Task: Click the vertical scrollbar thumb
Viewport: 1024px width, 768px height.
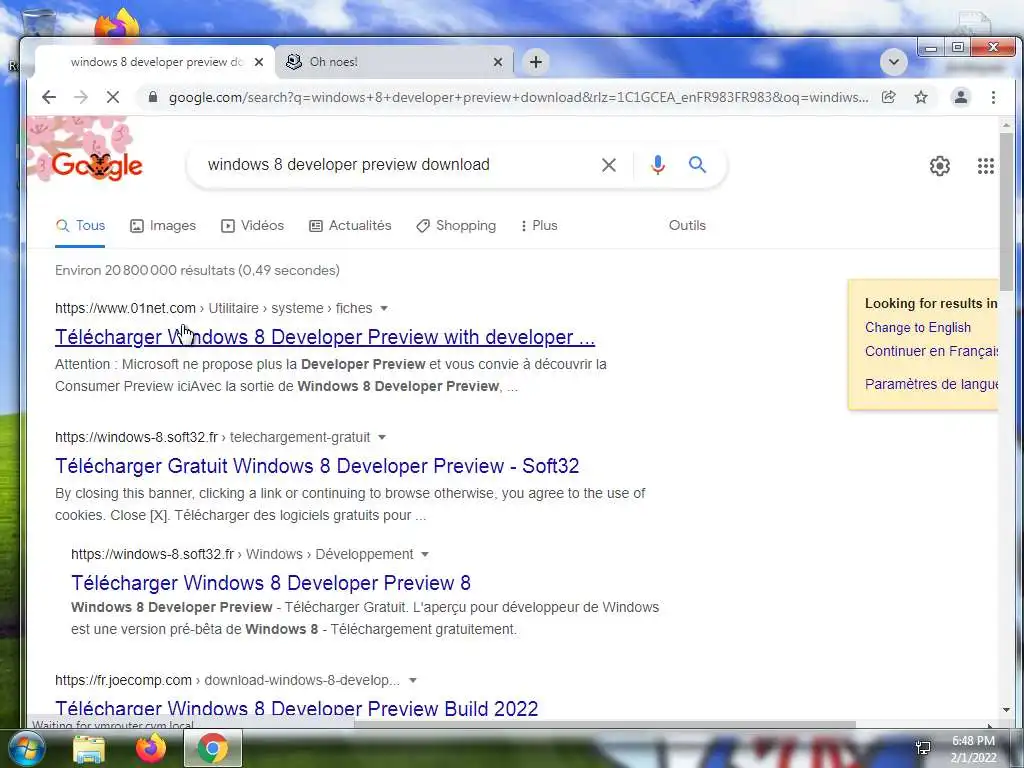Action: [1006, 212]
